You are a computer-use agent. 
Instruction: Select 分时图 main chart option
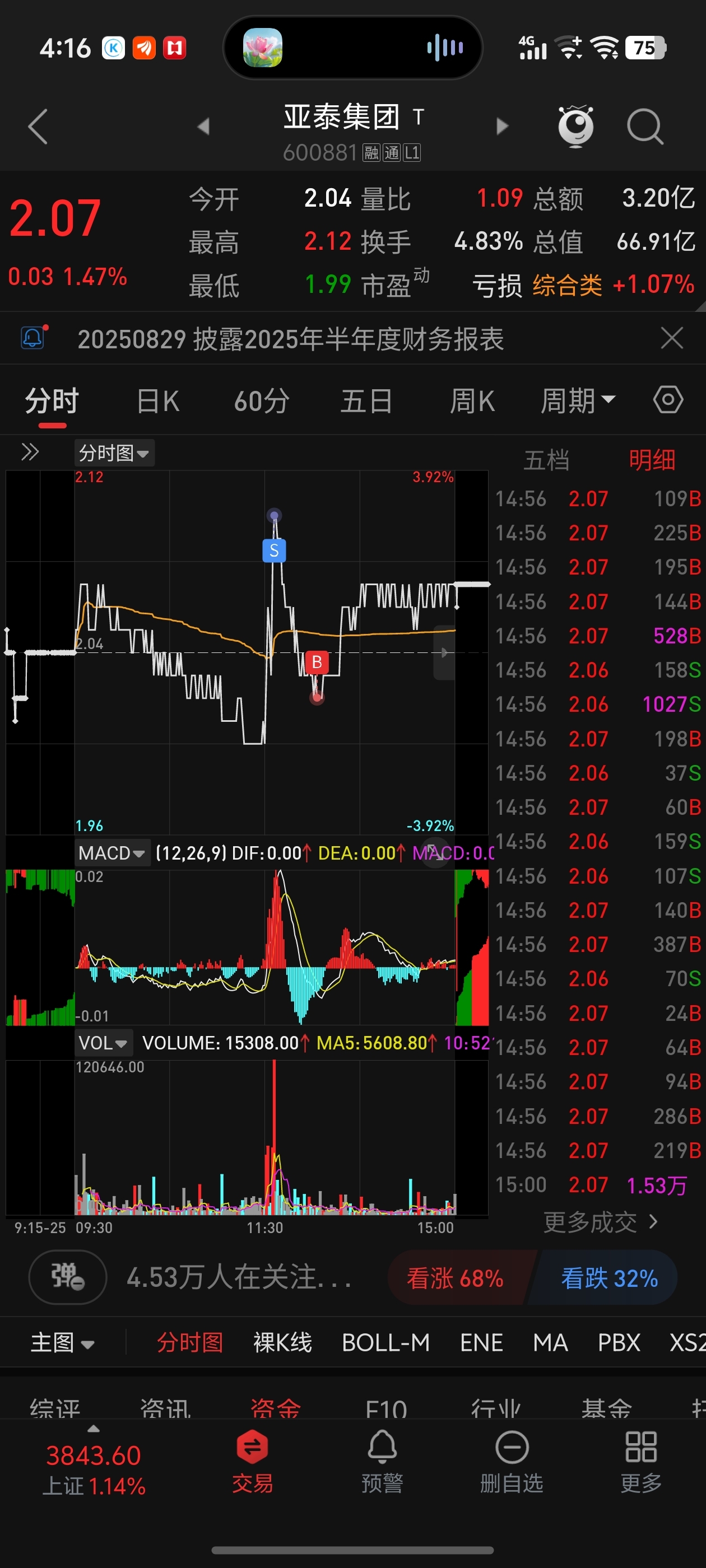pyautogui.click(x=190, y=1342)
